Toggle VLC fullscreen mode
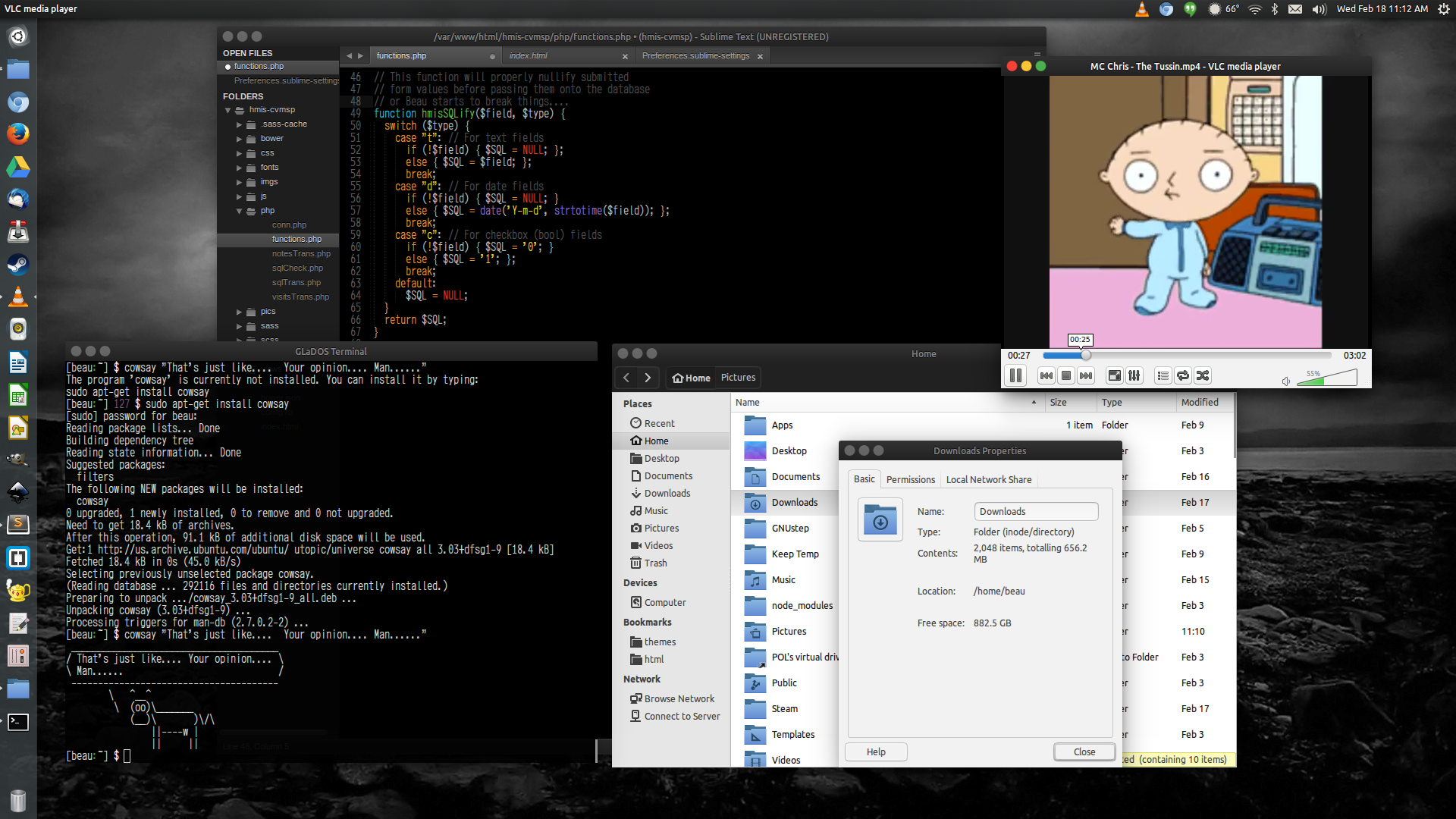The width and height of the screenshot is (1456, 819). [1114, 375]
